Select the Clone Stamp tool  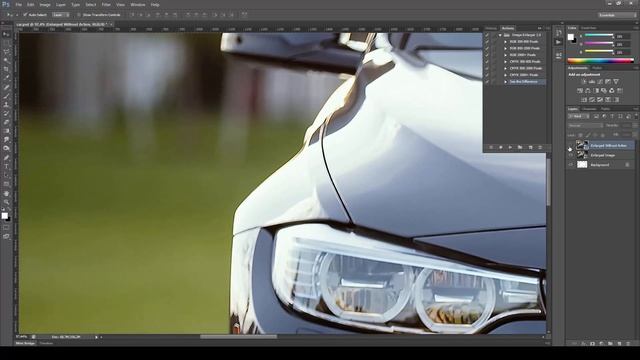pyautogui.click(x=6, y=104)
